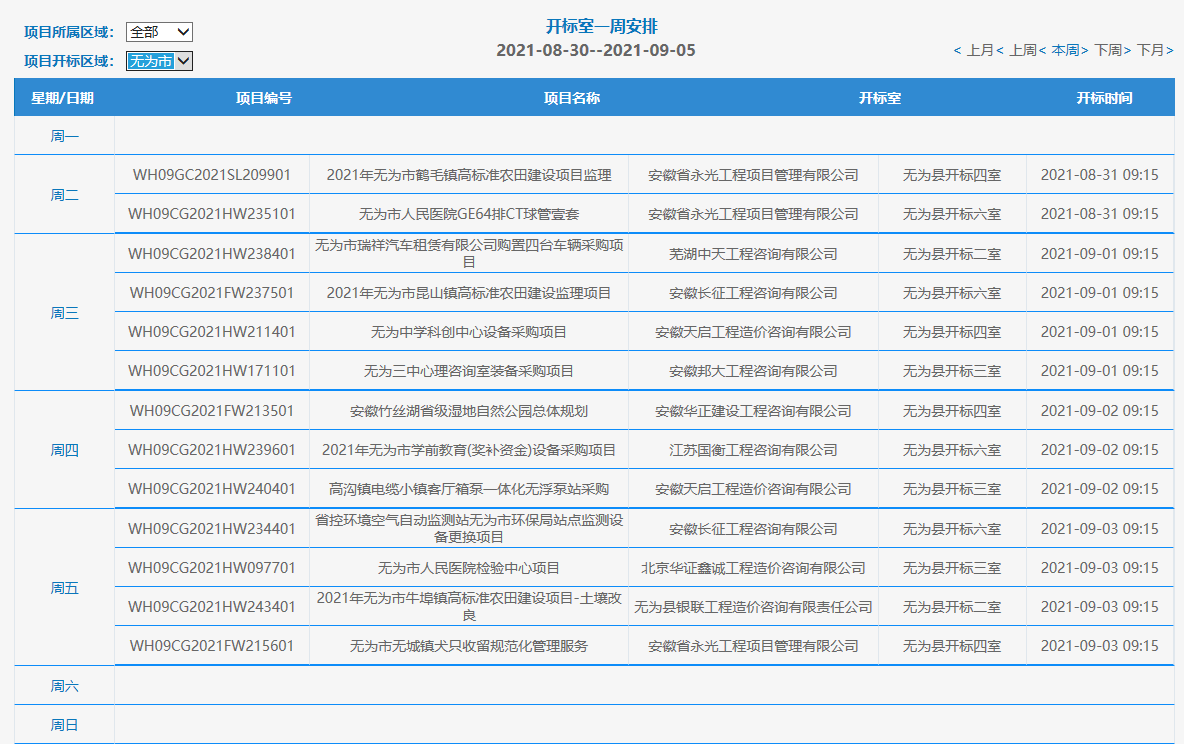Select the 周四 row label
Screen dimensions: 1184x744
64,450
